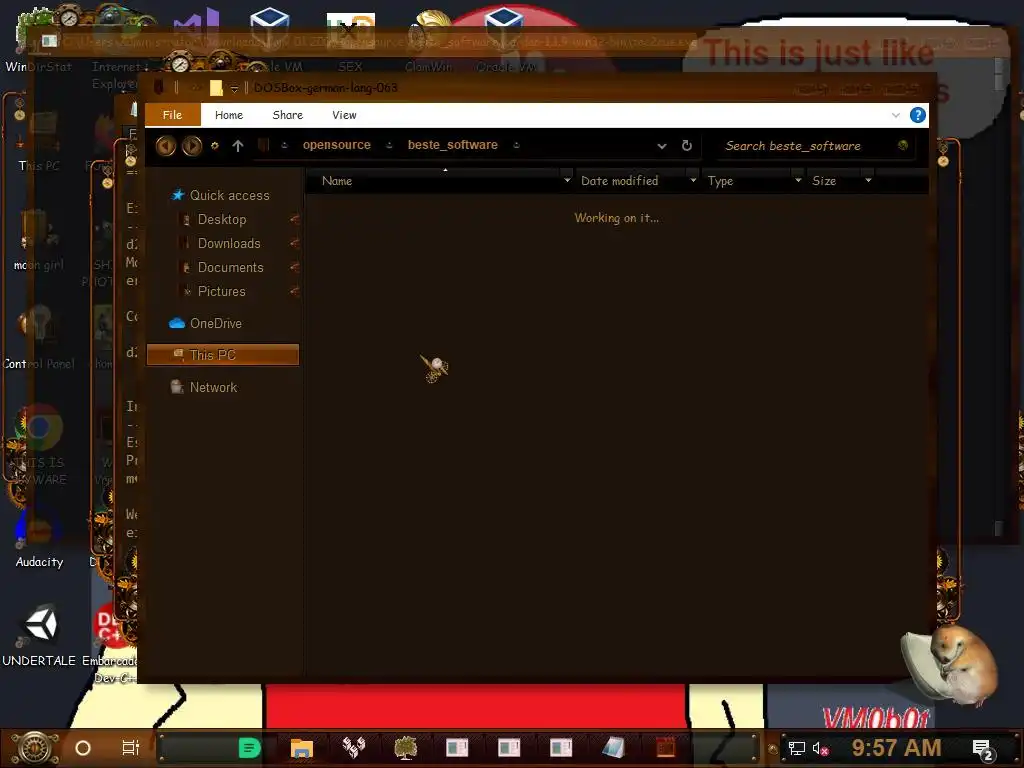The height and width of the screenshot is (768, 1024).
Task: Click the muted volume tray icon
Action: click(x=820, y=748)
